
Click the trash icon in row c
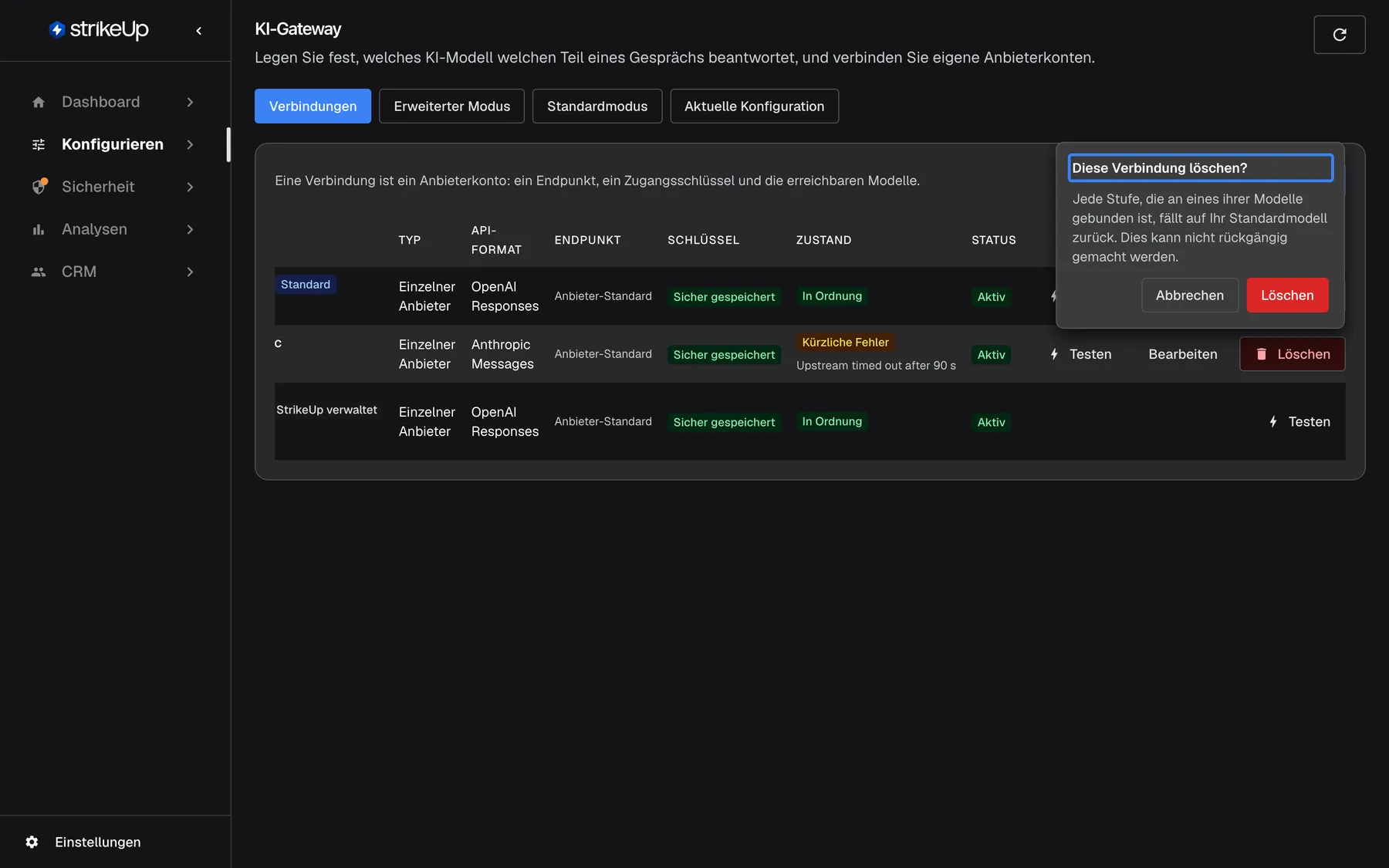[1262, 354]
